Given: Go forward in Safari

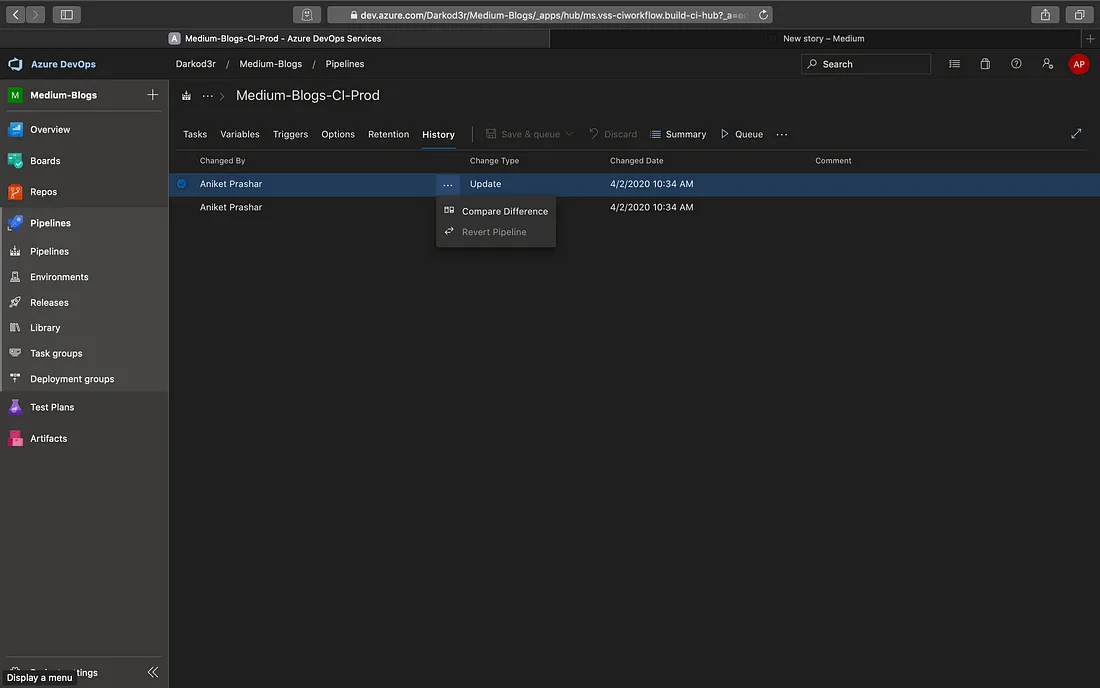Looking at the screenshot, I should click(35, 15).
